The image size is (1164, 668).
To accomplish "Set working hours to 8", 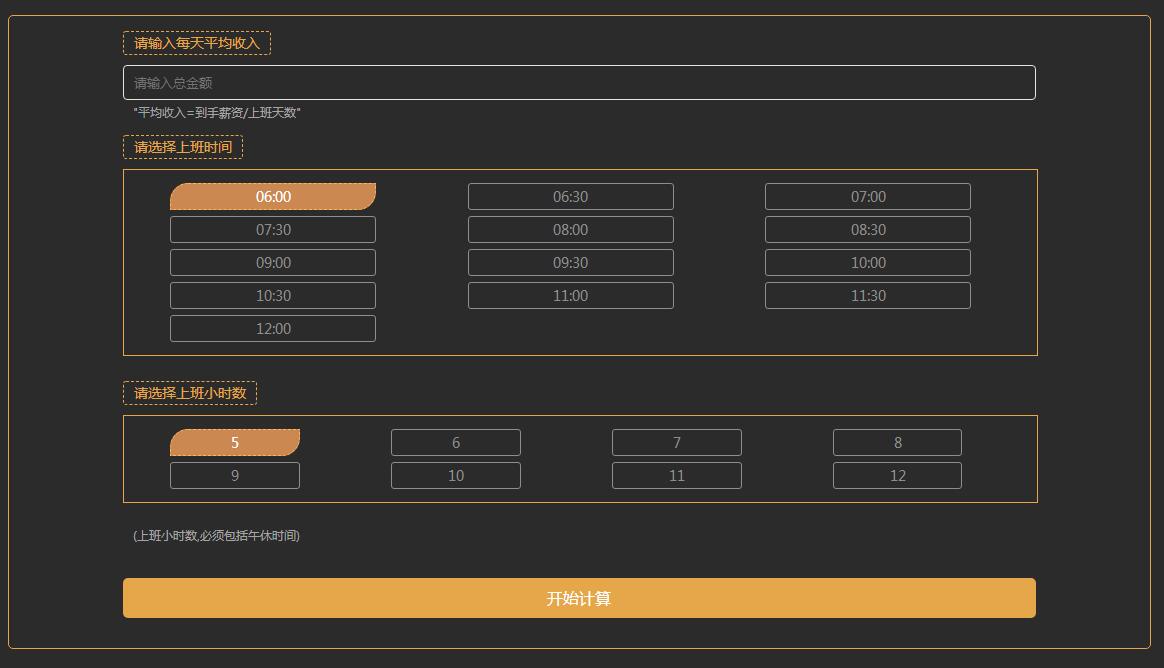I will 897,443.
